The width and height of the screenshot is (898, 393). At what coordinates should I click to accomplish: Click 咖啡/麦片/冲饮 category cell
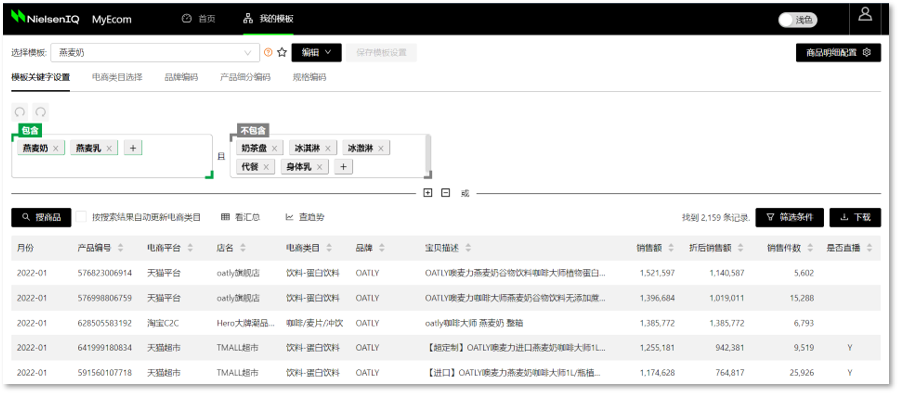click(x=314, y=323)
